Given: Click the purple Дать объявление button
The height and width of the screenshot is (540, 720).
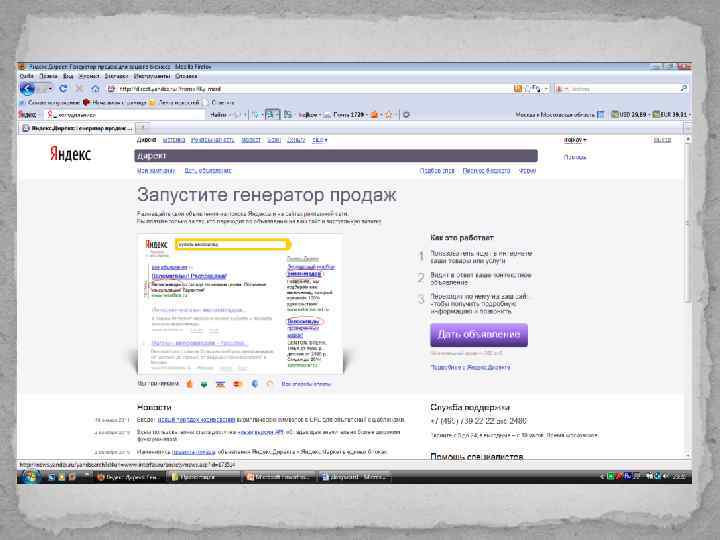Looking at the screenshot, I should (479, 335).
